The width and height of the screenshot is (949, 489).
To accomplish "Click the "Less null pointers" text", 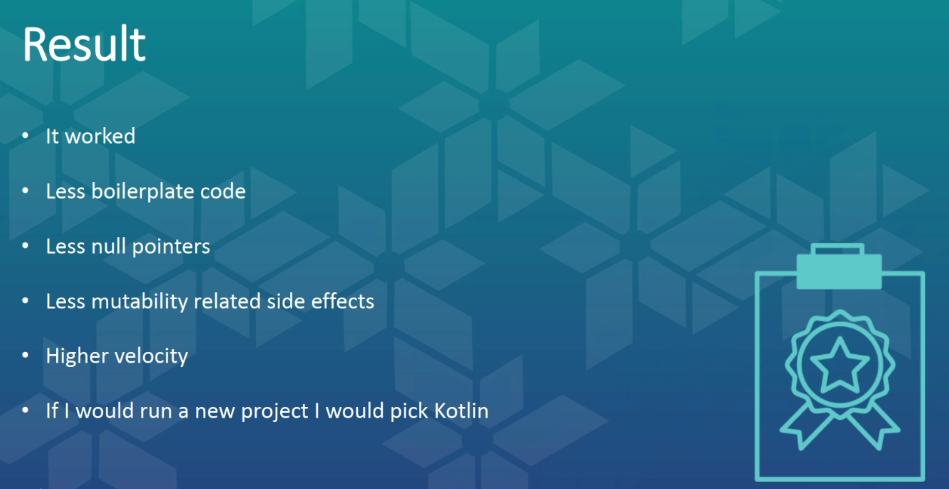I will coord(127,246).
